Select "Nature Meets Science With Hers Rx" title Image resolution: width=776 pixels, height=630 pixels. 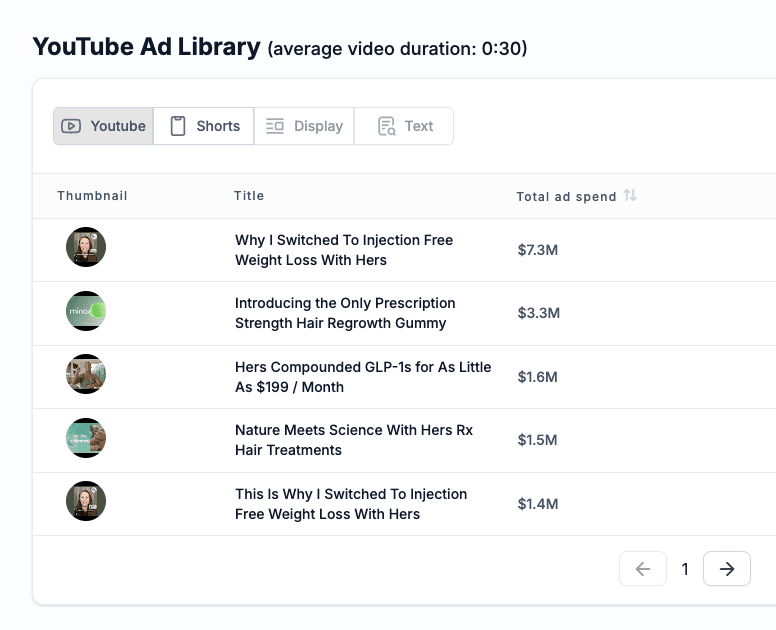click(353, 440)
